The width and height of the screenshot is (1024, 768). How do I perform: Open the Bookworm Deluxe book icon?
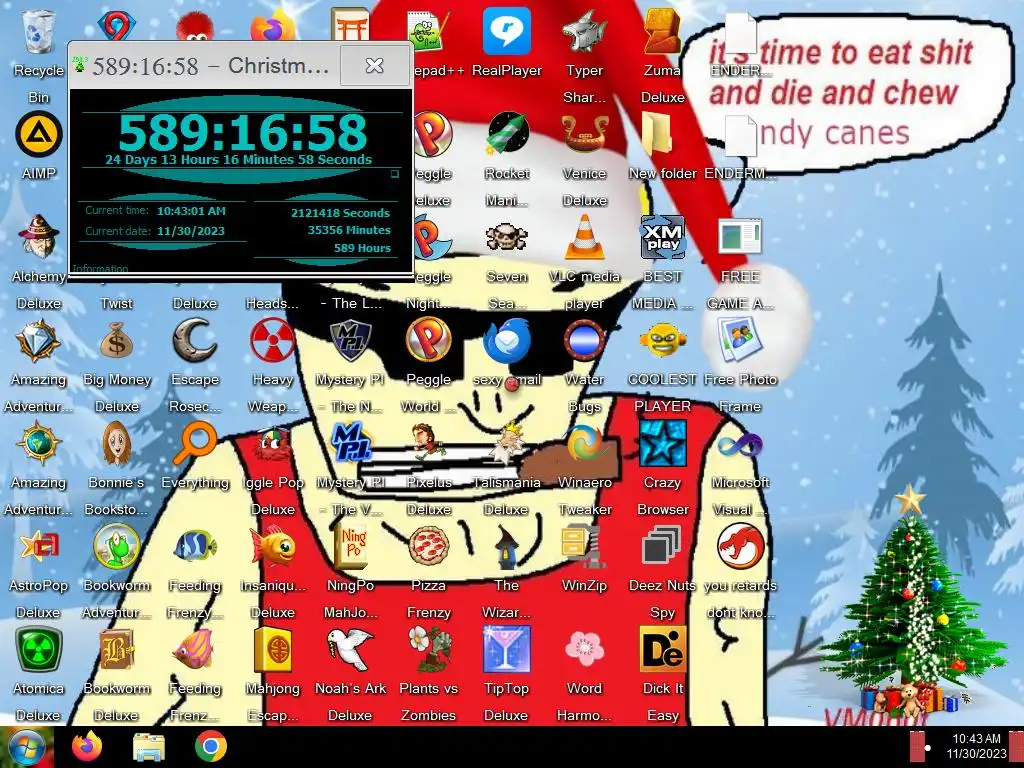(x=116, y=648)
